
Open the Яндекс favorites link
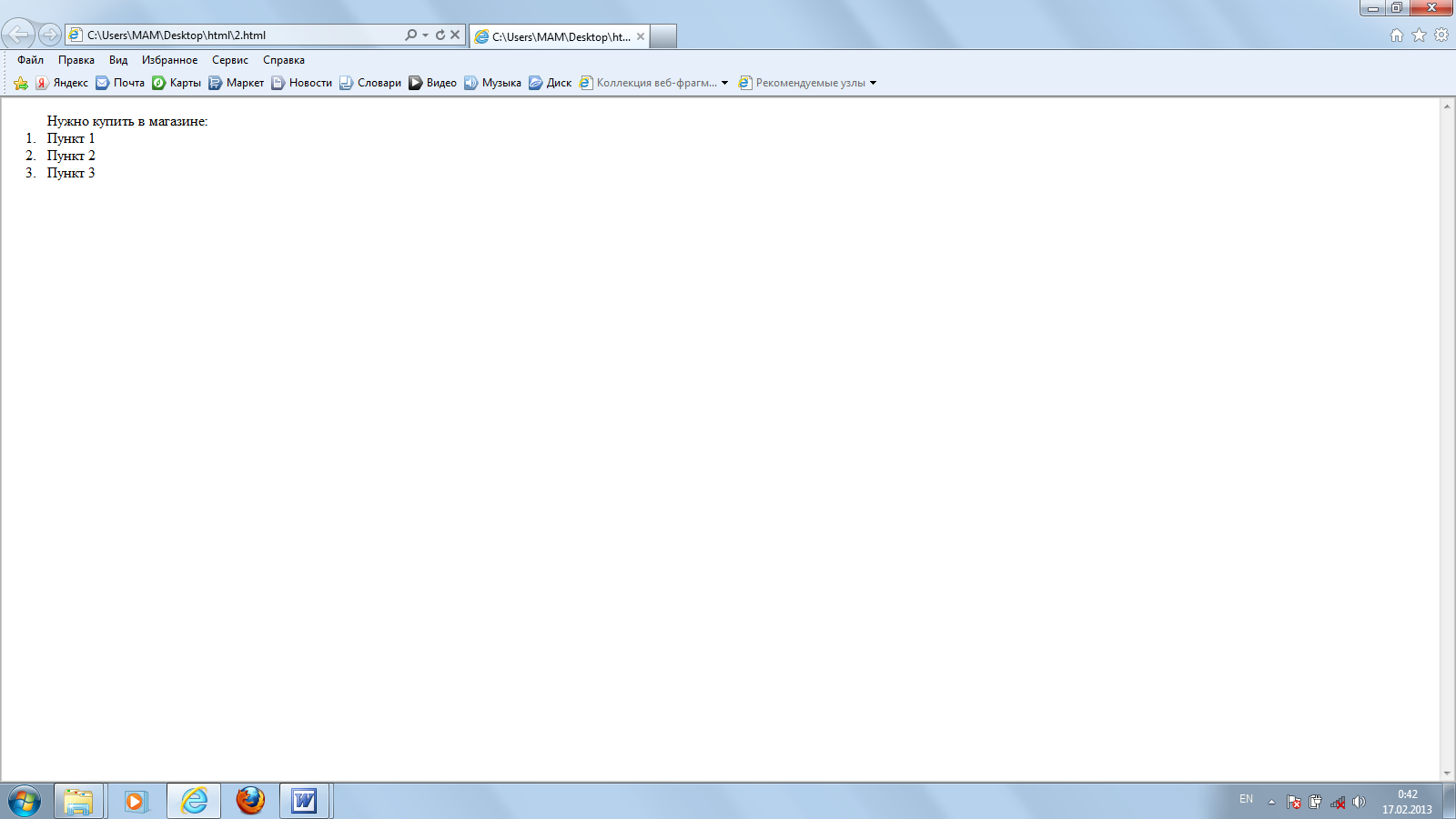(62, 83)
